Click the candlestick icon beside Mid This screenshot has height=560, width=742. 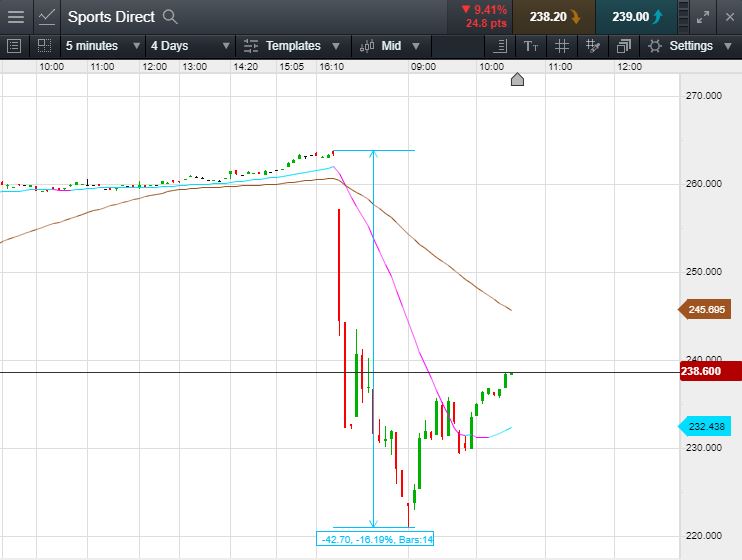click(367, 46)
